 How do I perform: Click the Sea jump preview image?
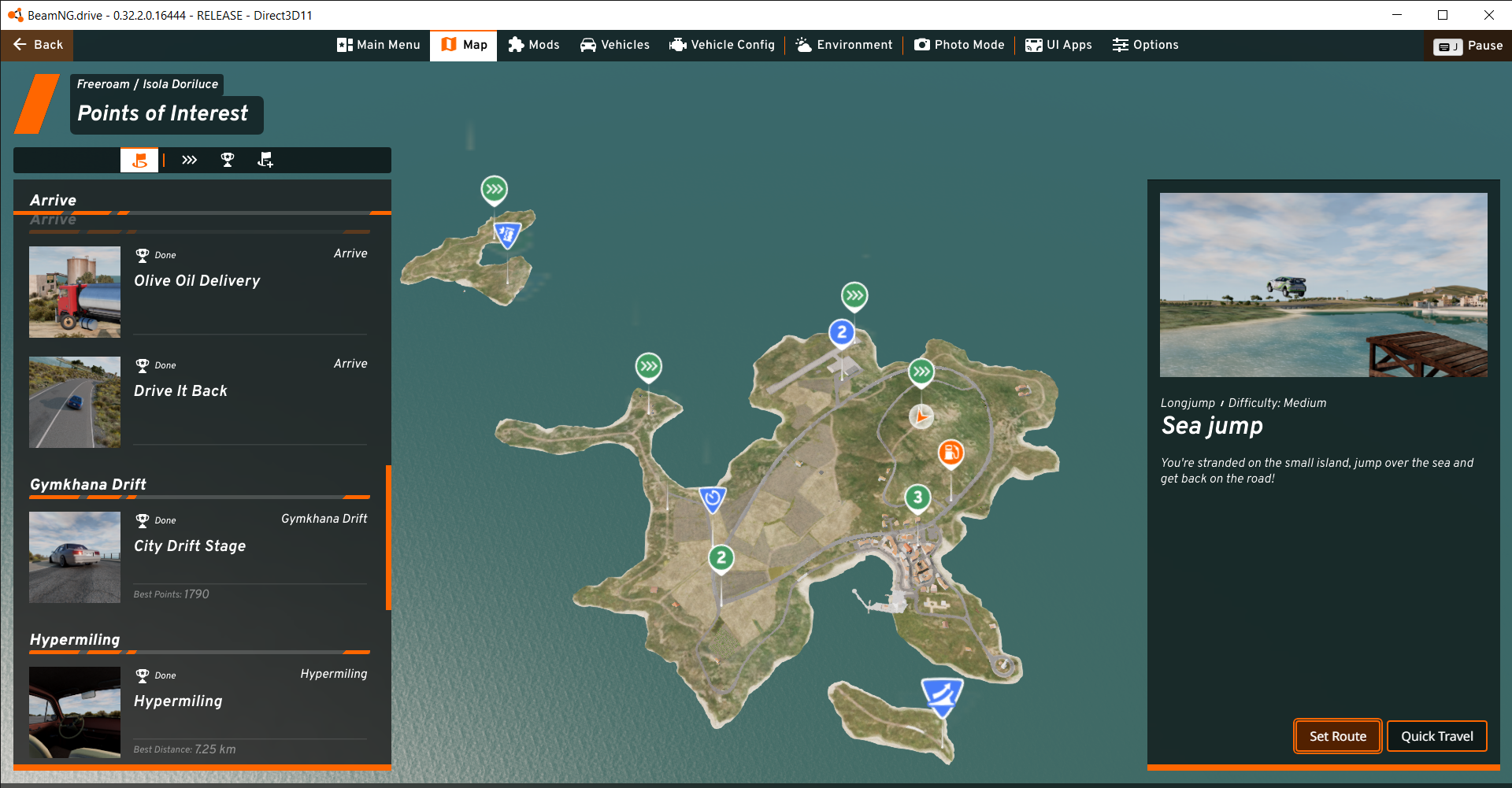point(1324,285)
